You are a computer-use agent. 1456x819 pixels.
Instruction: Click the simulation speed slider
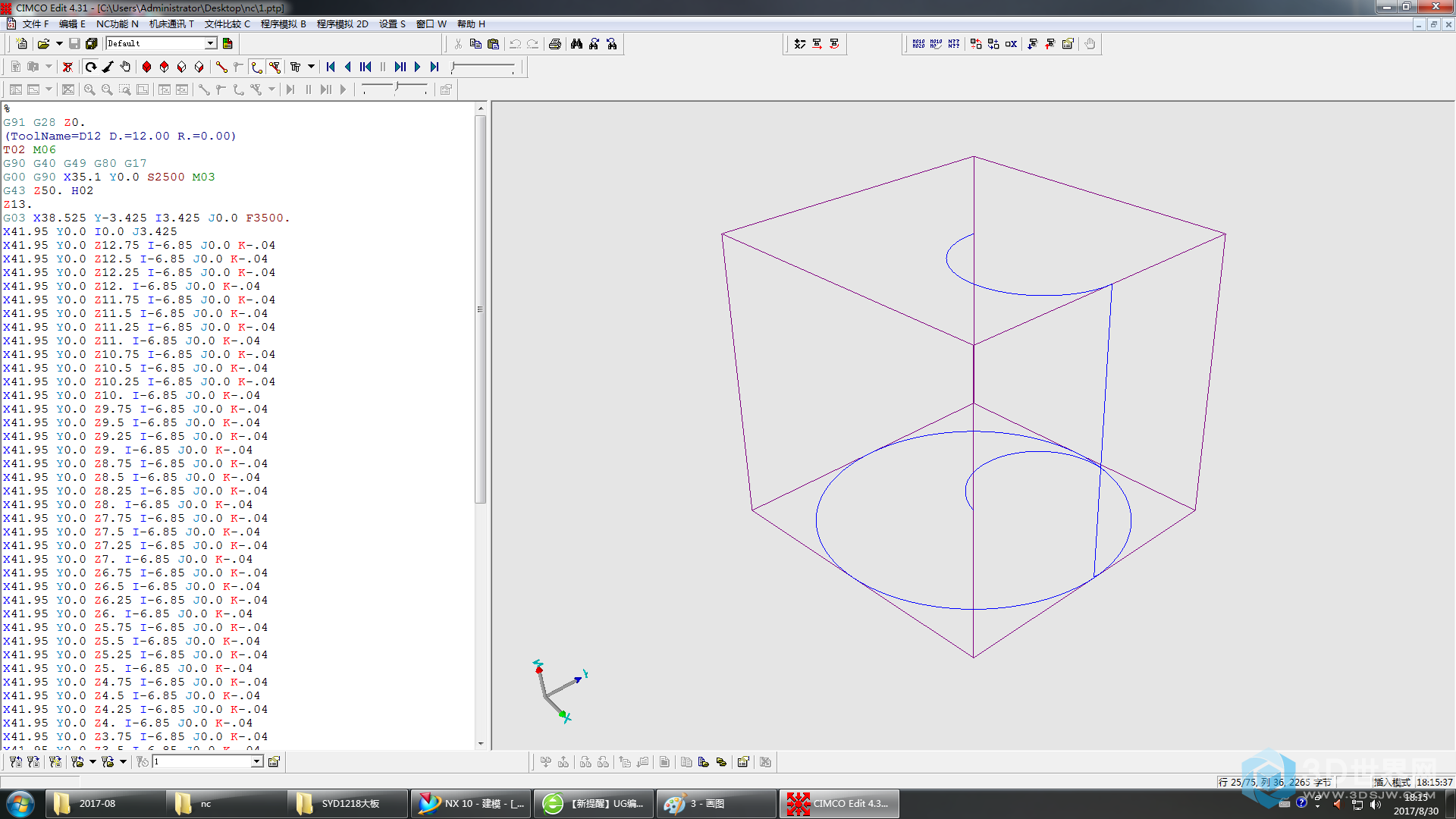[484, 67]
